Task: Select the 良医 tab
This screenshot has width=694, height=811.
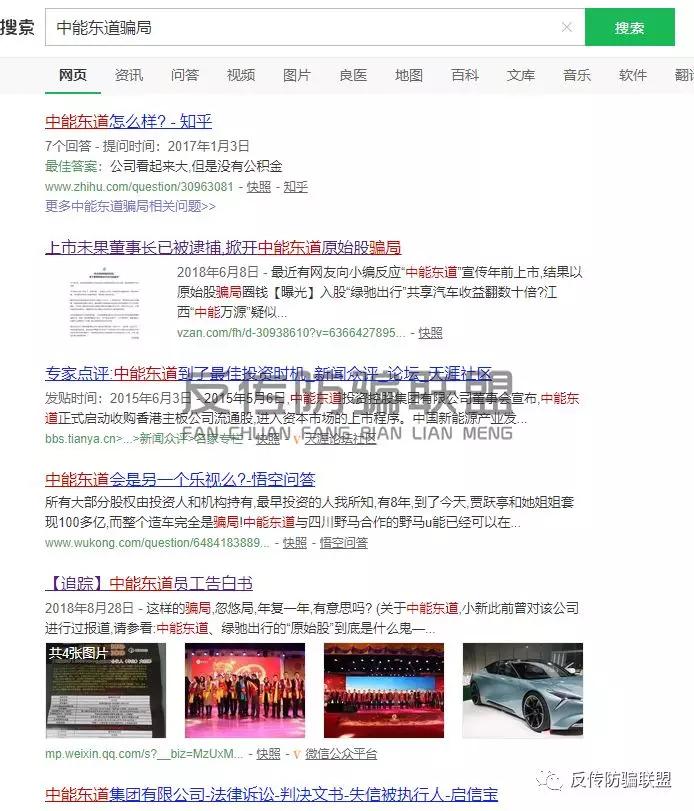Action: [353, 76]
